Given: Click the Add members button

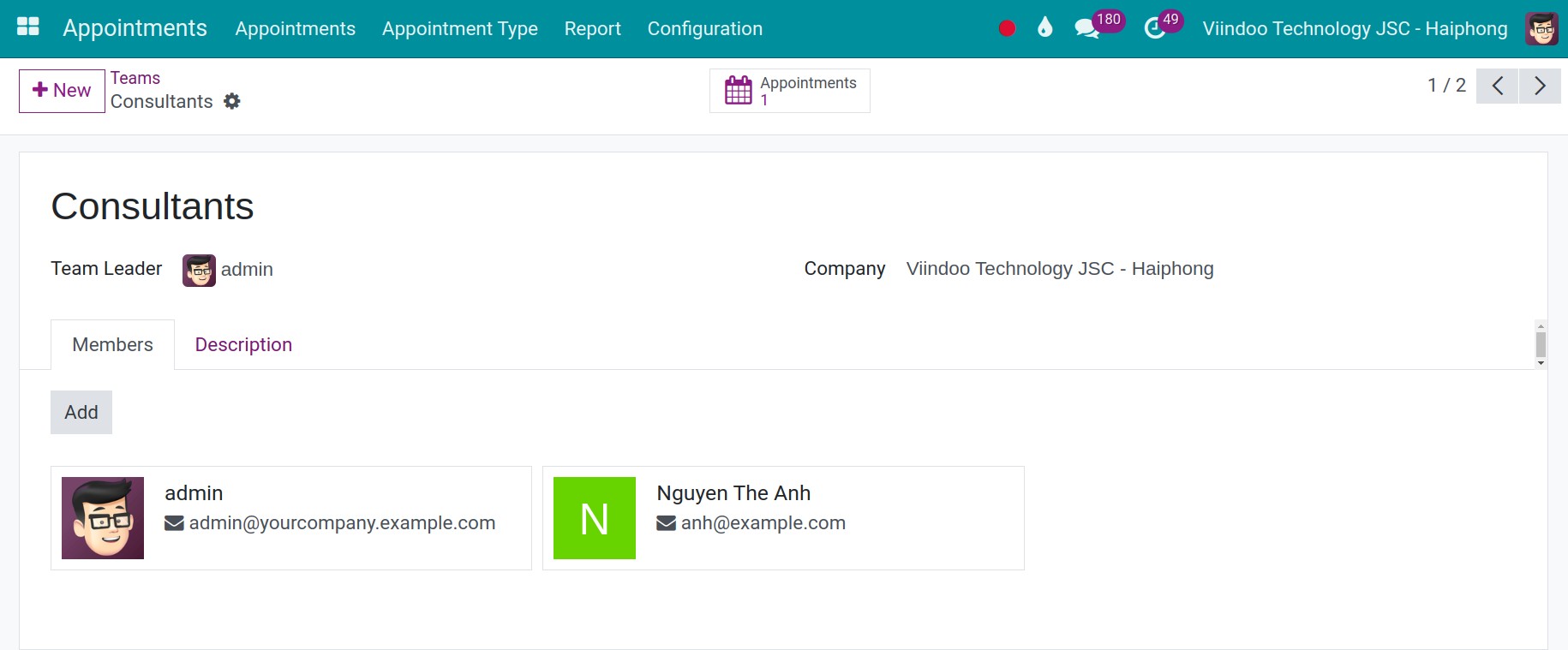Looking at the screenshot, I should pos(81,412).
